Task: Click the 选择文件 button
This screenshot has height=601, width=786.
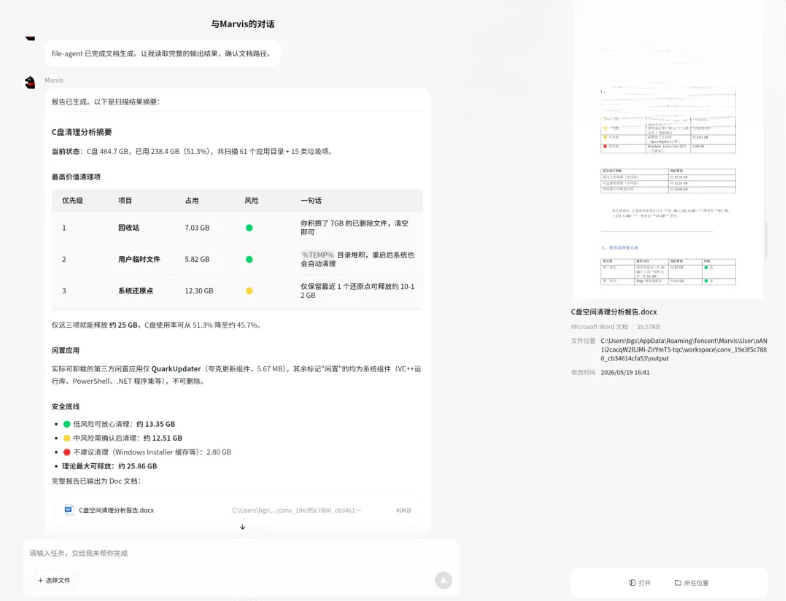Action: 54,580
